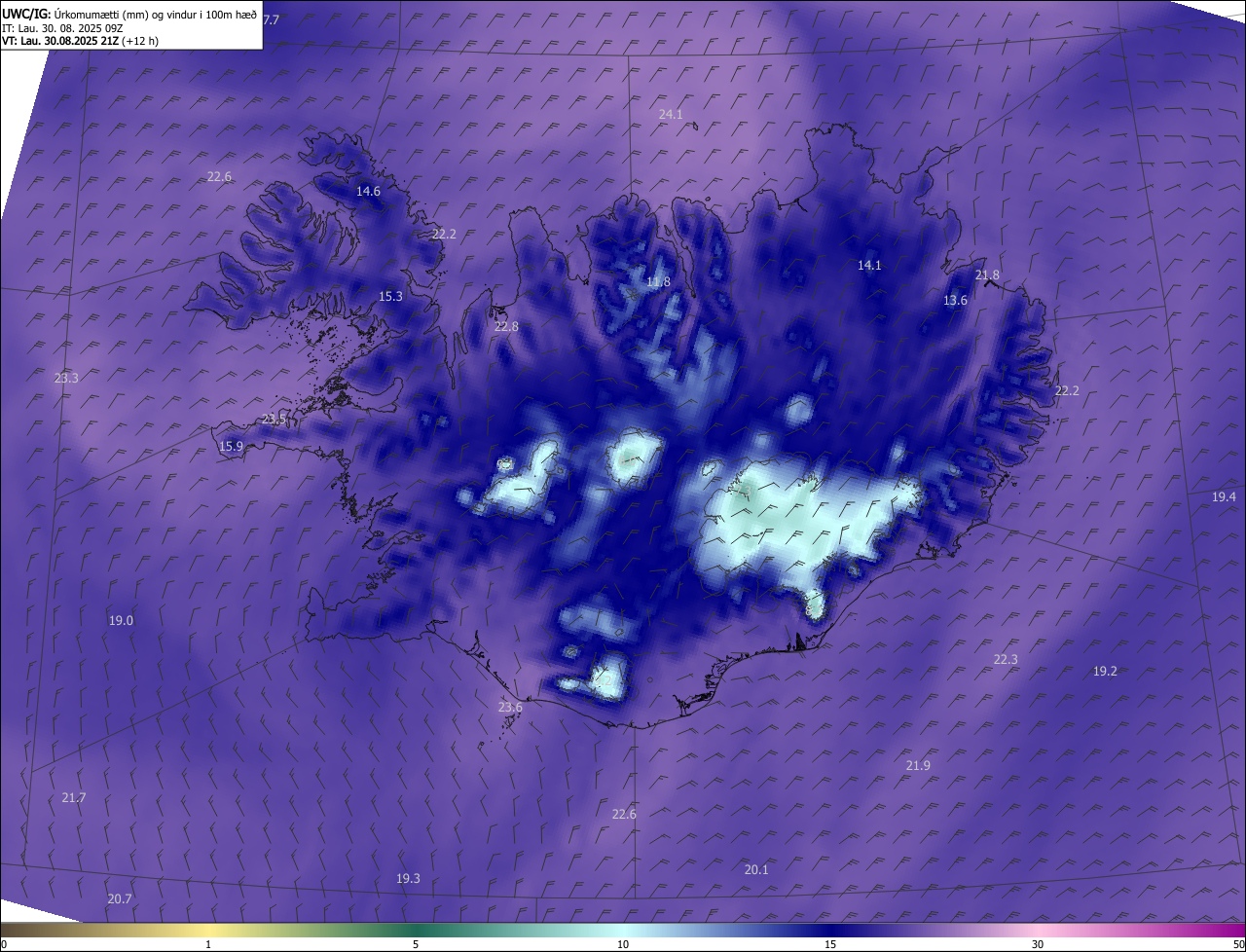Screen dimensions: 1246x952
Task: Click the 23.6 value label on the south coast
Action: pos(510,708)
